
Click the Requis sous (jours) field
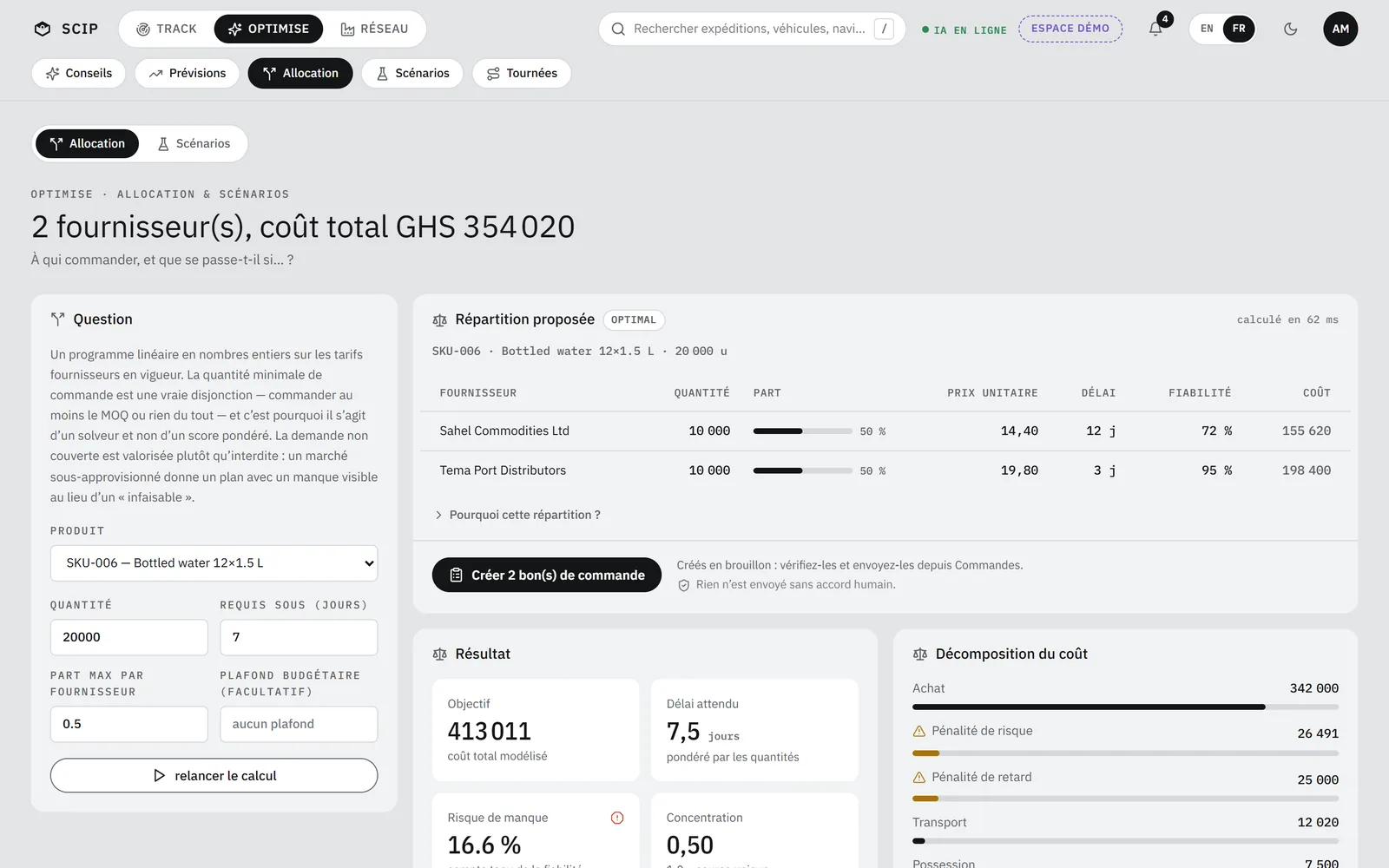click(299, 637)
